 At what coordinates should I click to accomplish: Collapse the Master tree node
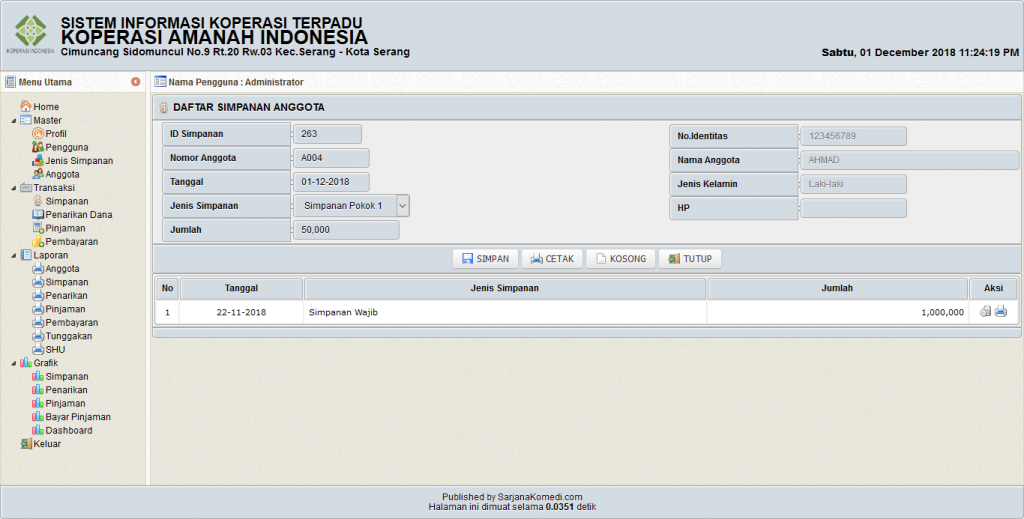(x=14, y=120)
